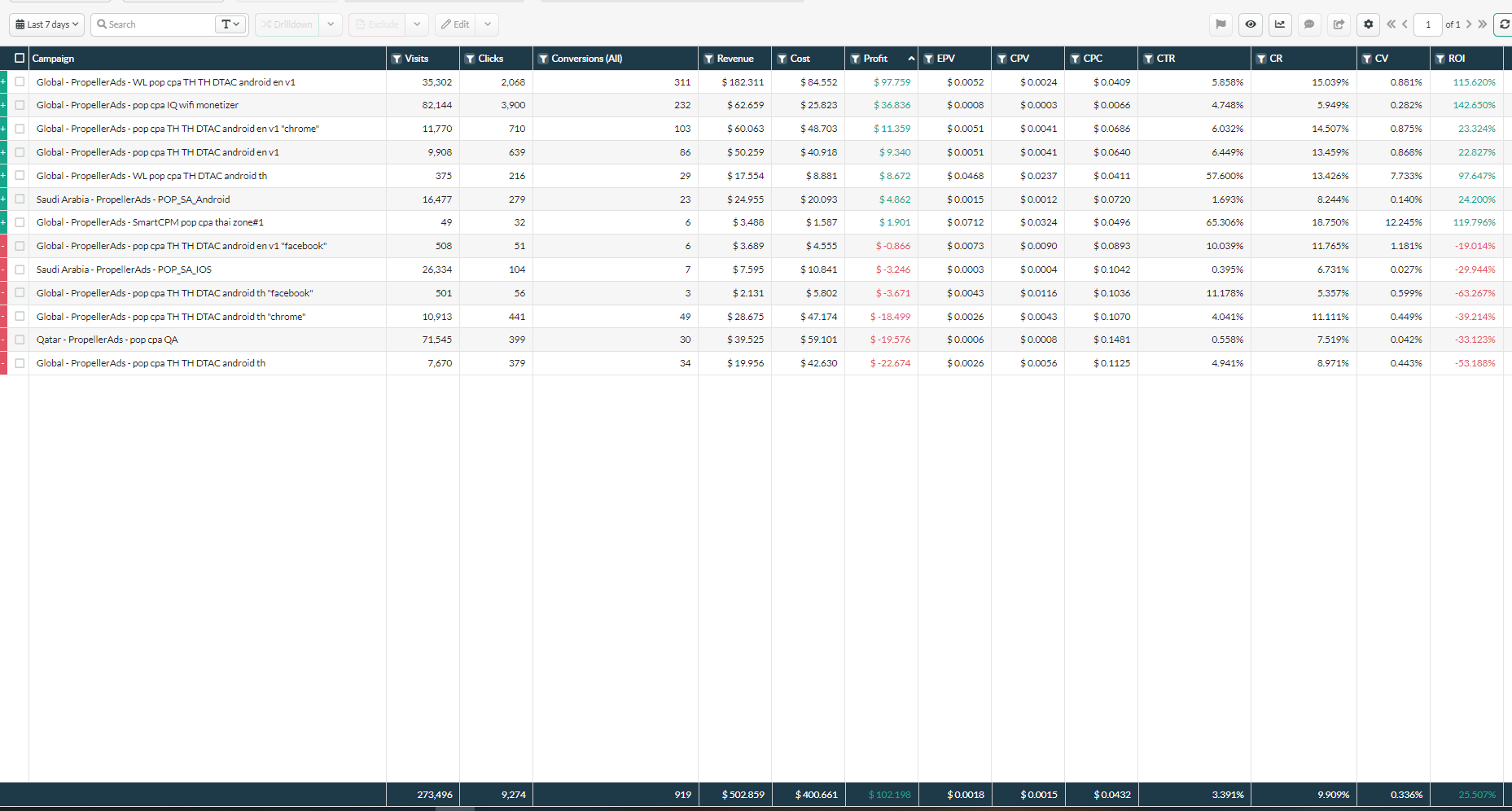Go to the last page arrow
Image resolution: width=1512 pixels, height=811 pixels.
click(1483, 24)
